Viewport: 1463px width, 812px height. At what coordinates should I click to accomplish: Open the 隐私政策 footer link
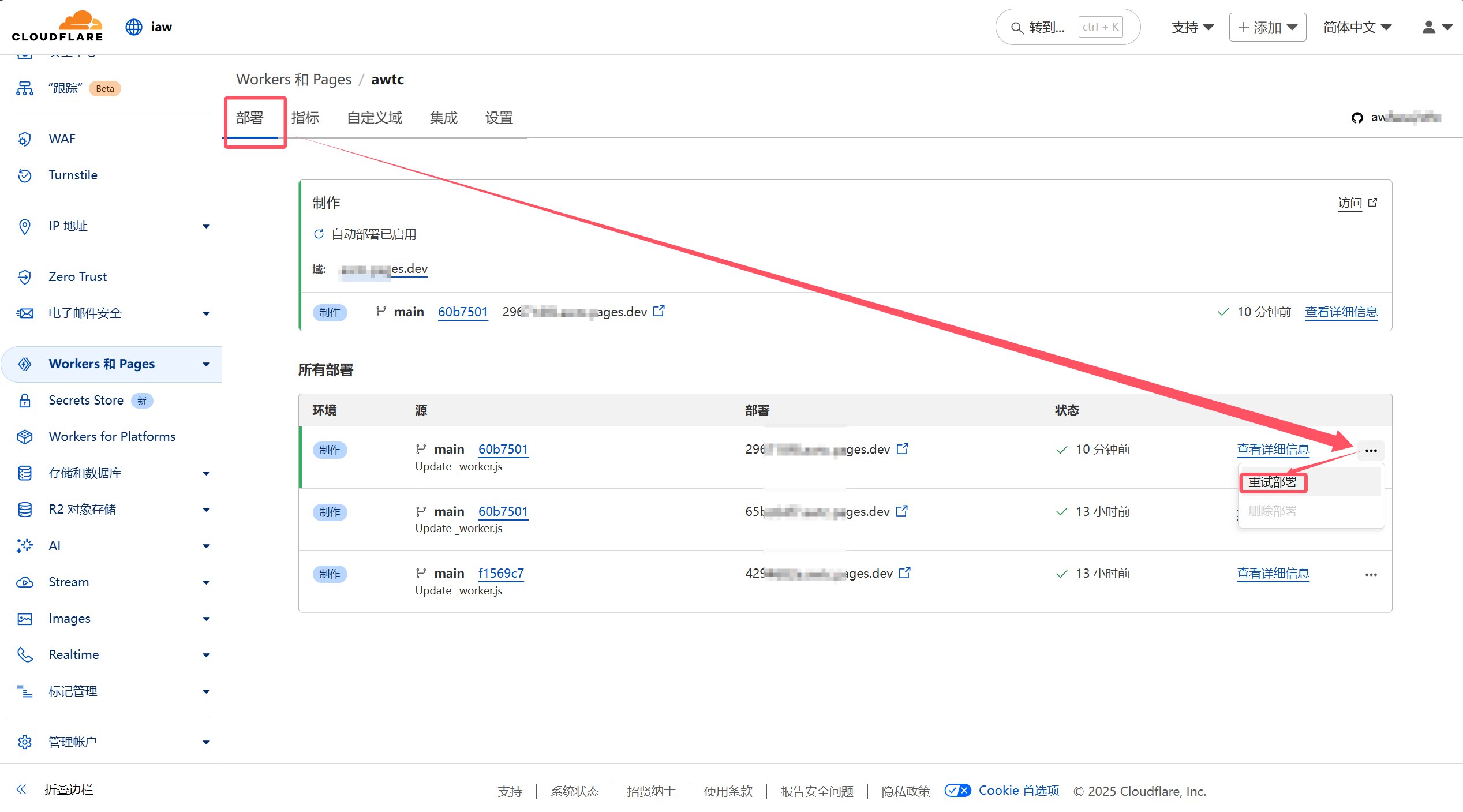(x=906, y=791)
